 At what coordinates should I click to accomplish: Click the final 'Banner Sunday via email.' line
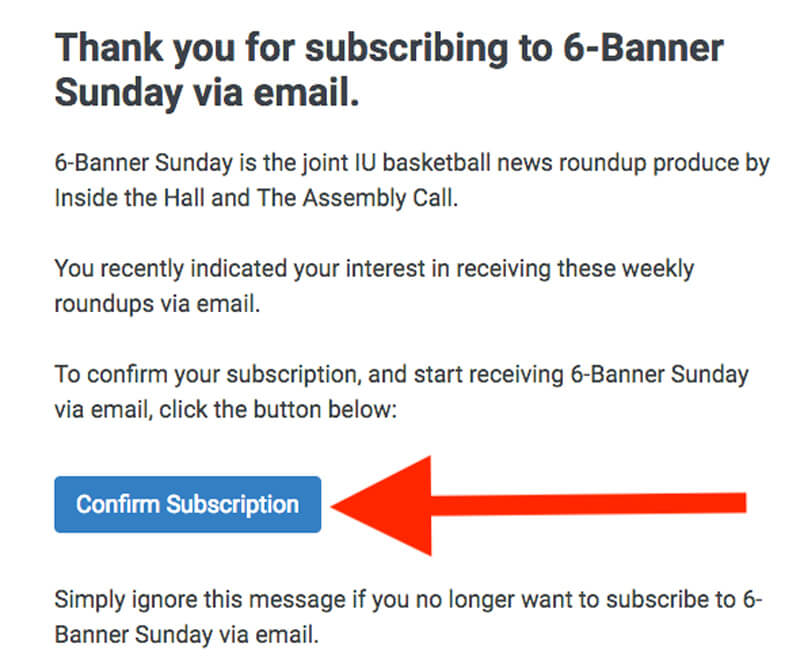186,635
